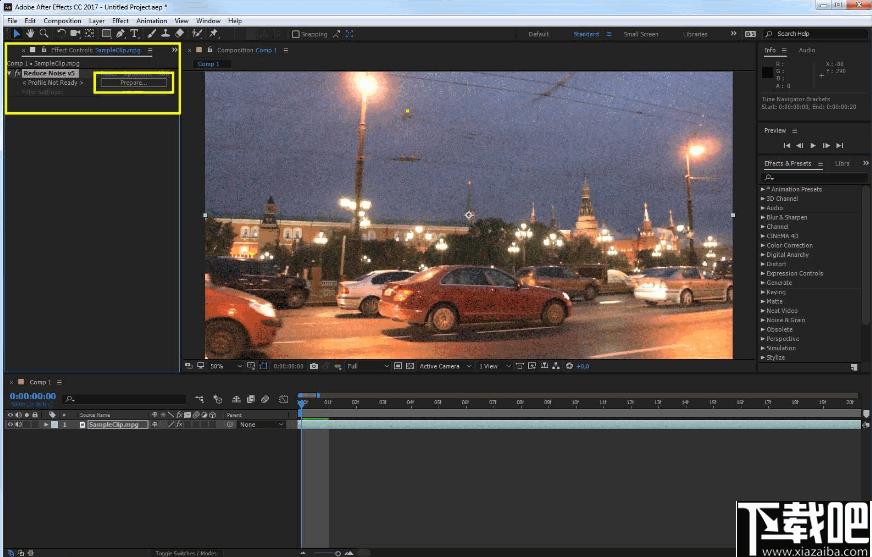Image resolution: width=872 pixels, height=557 pixels.
Task: Open the 50% magnification dropdown
Action: pyautogui.click(x=225, y=366)
